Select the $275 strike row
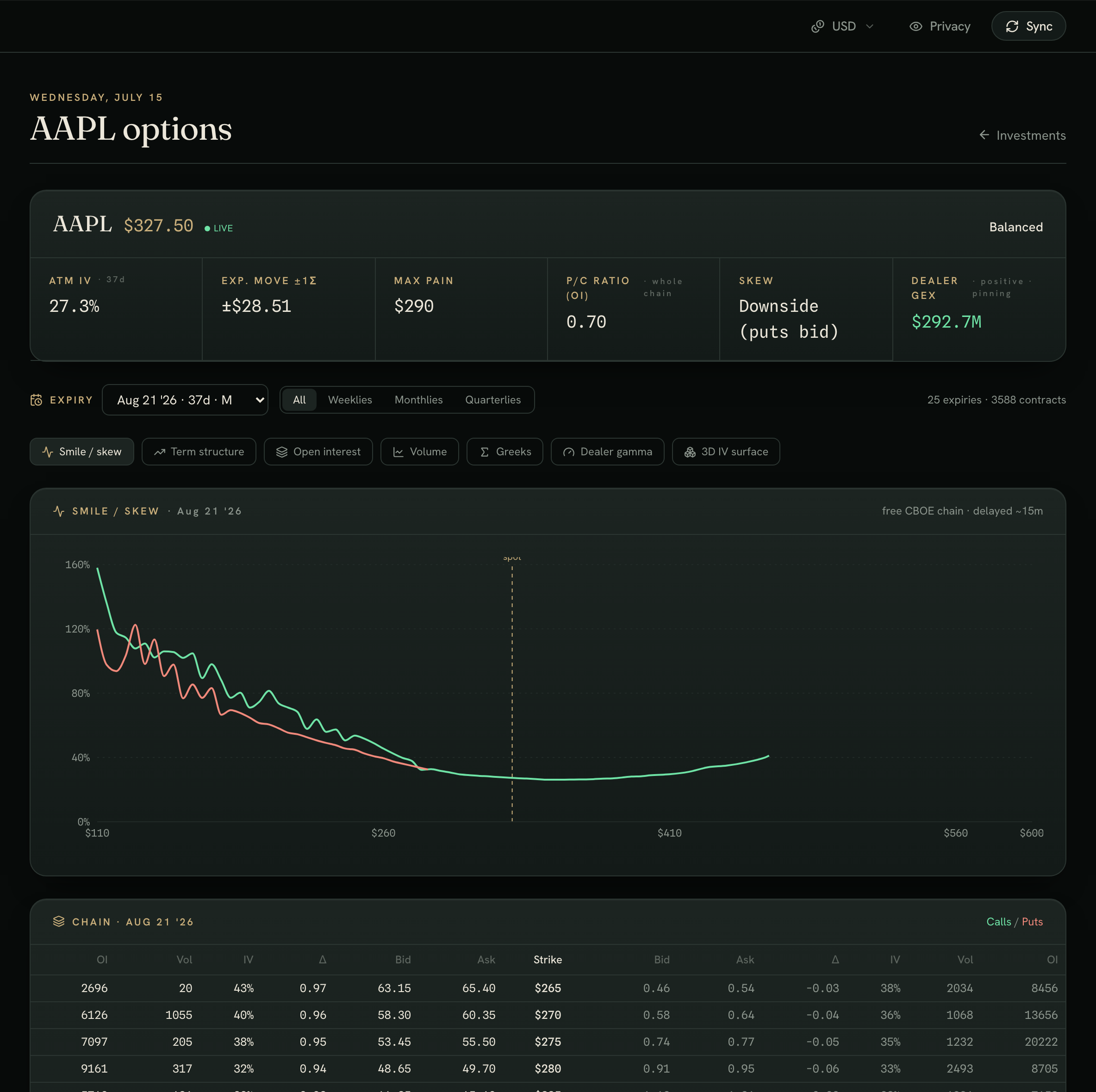 tap(548, 1042)
